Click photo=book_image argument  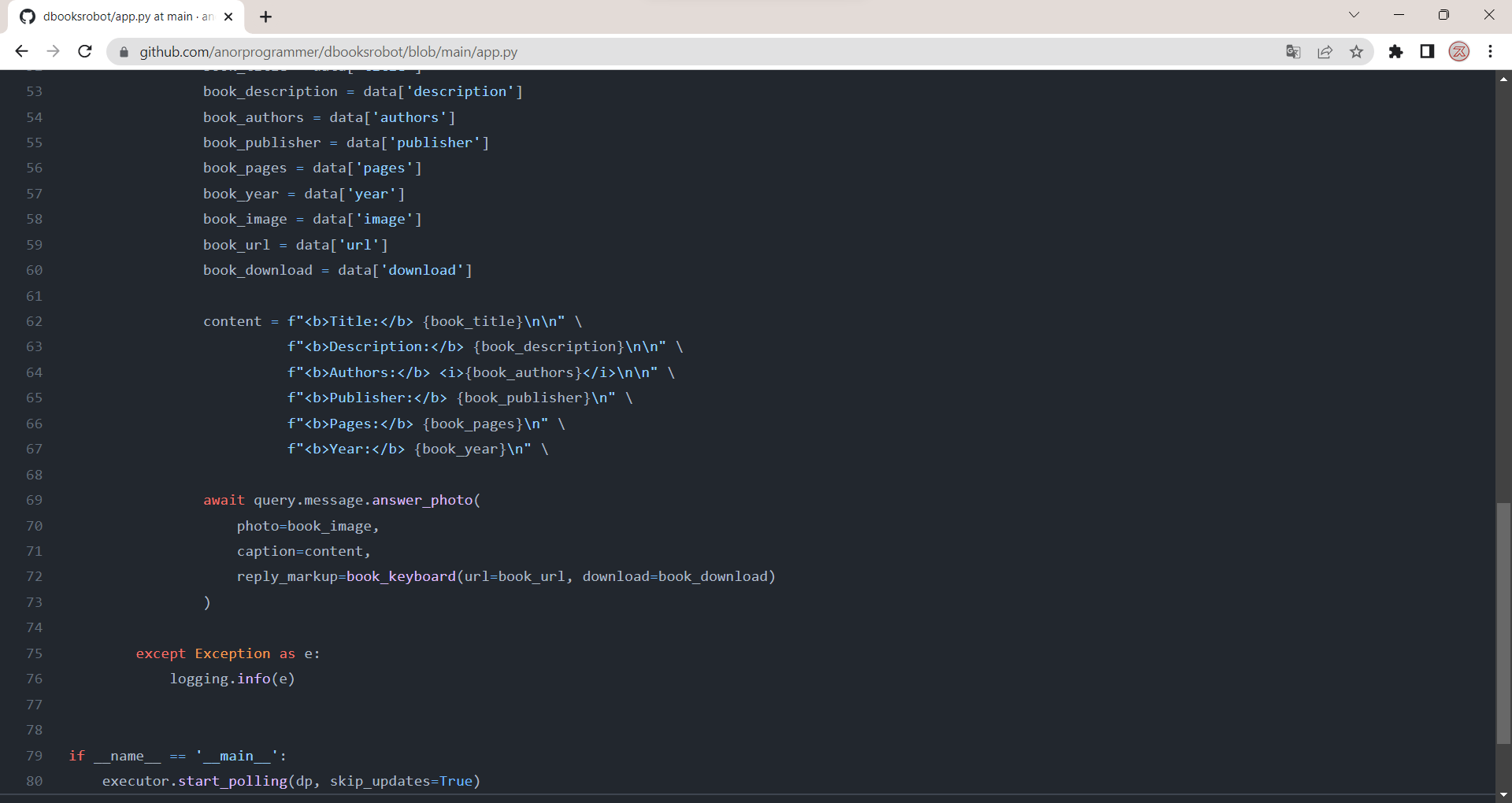coord(308,526)
